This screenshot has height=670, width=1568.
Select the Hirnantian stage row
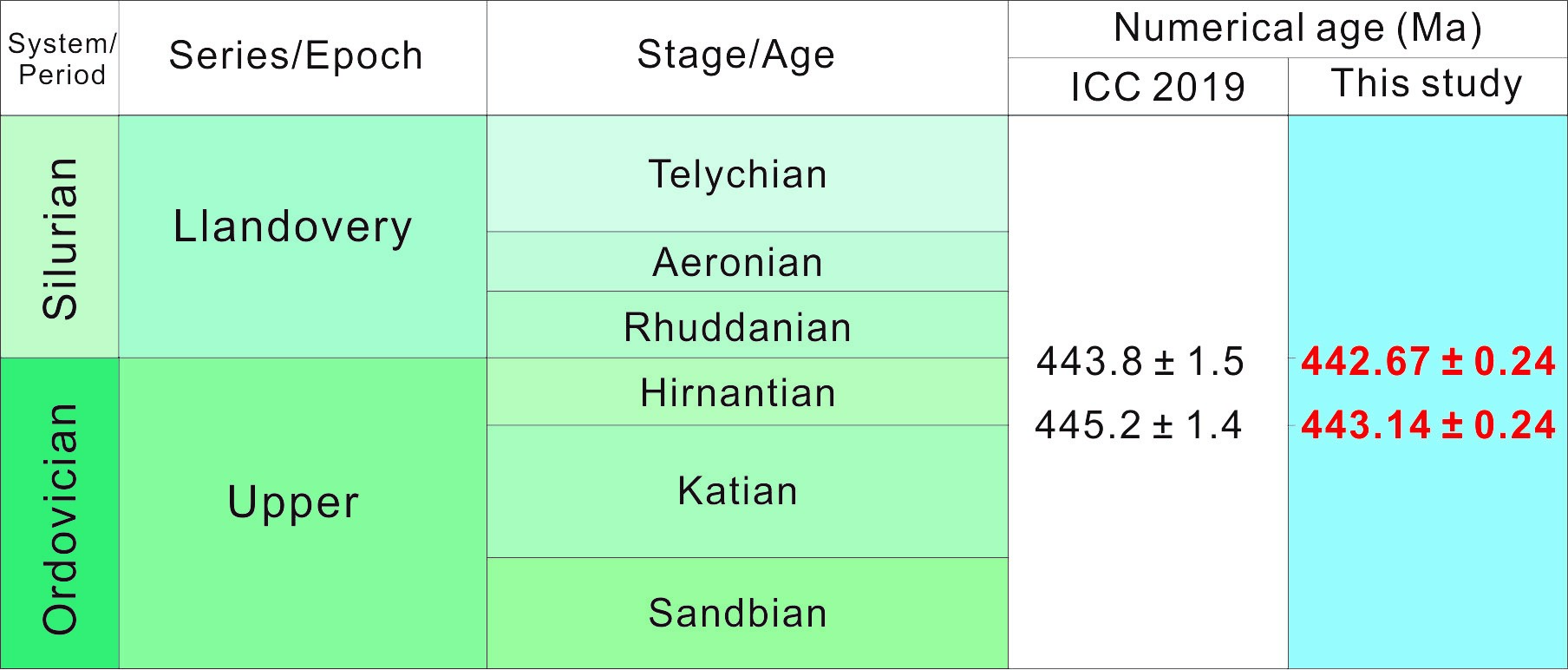(x=738, y=392)
